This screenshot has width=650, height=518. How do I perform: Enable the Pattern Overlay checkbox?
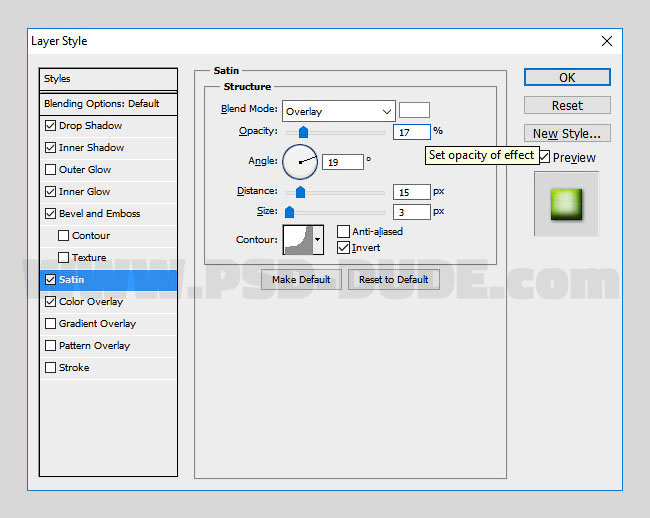pos(50,346)
